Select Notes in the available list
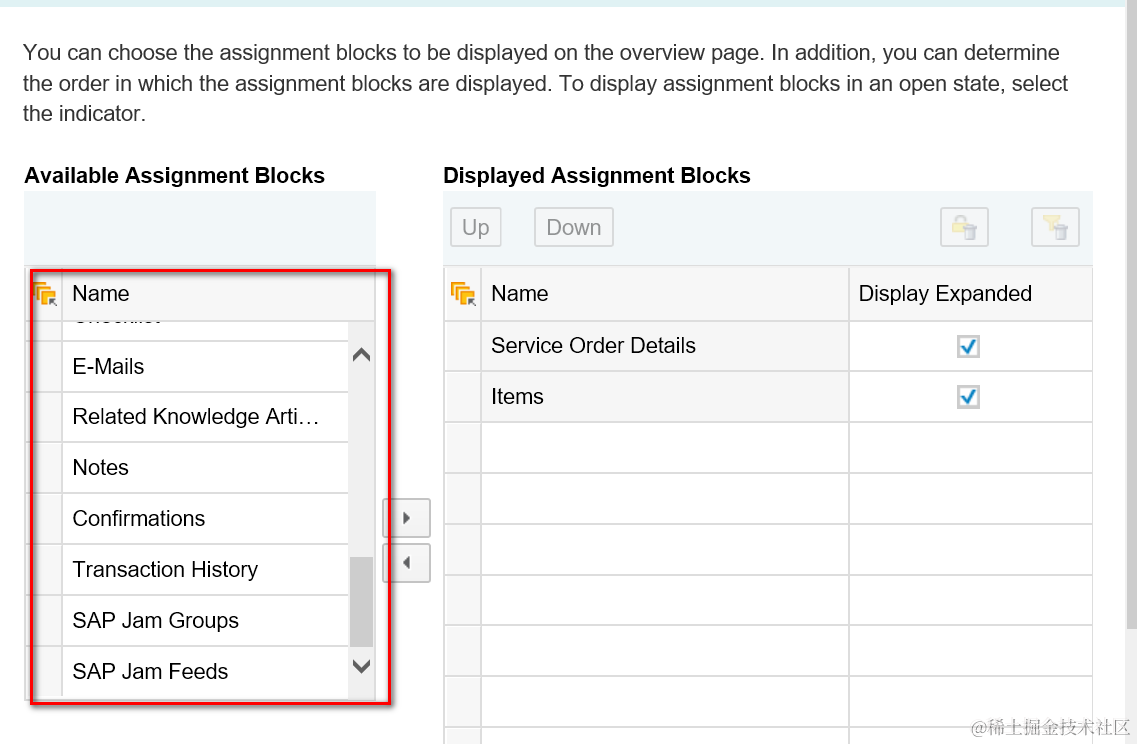The width and height of the screenshot is (1137, 744). 101,468
